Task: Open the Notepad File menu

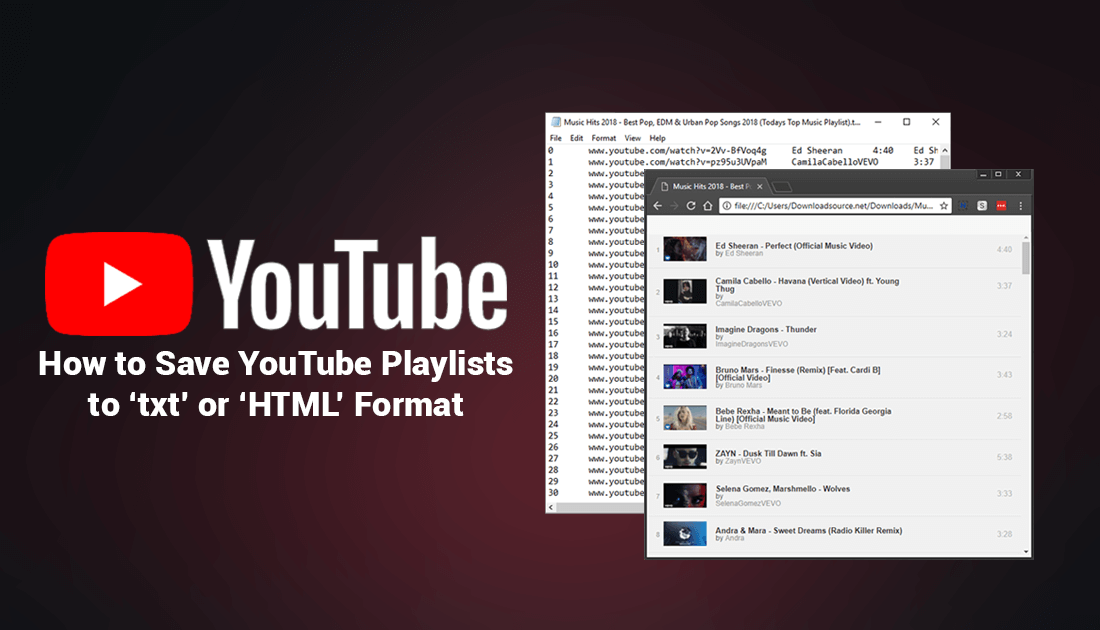Action: [x=556, y=138]
